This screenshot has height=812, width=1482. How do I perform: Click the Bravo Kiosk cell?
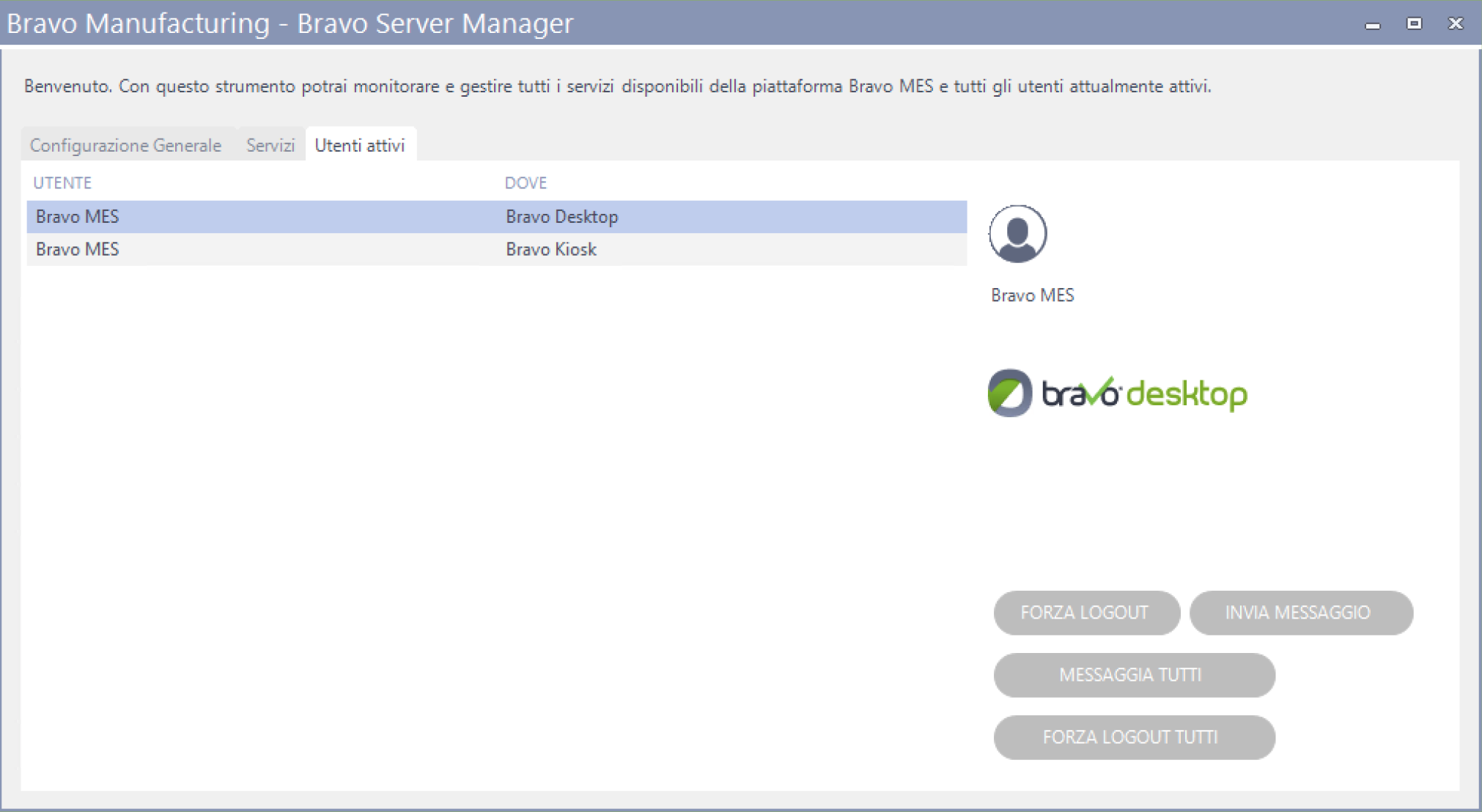pos(551,249)
